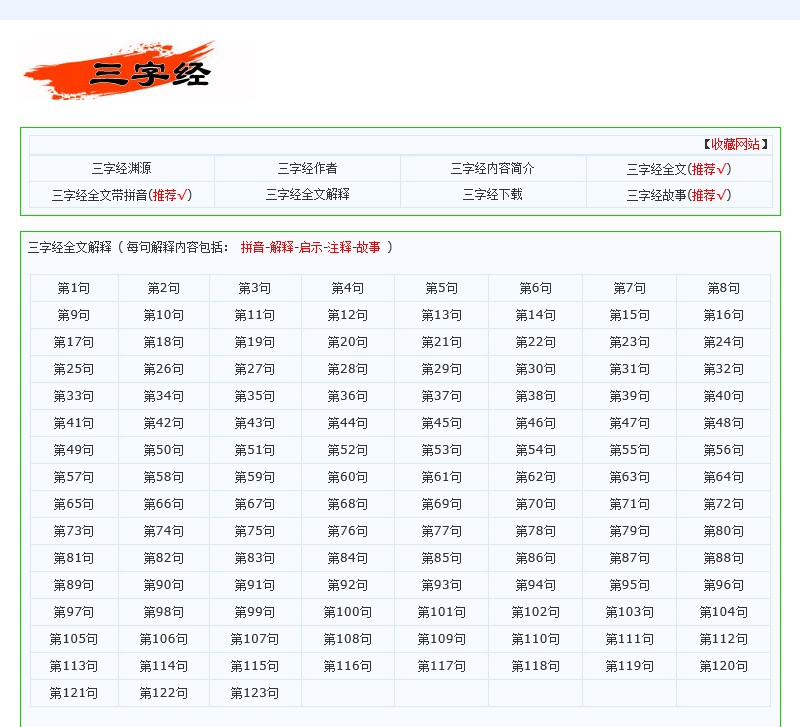Open 第27句 explanation
This screenshot has width=800, height=727.
pos(254,369)
